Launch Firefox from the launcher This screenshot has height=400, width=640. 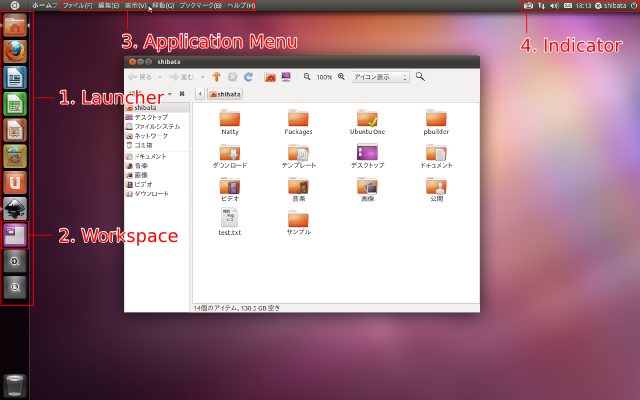point(15,51)
